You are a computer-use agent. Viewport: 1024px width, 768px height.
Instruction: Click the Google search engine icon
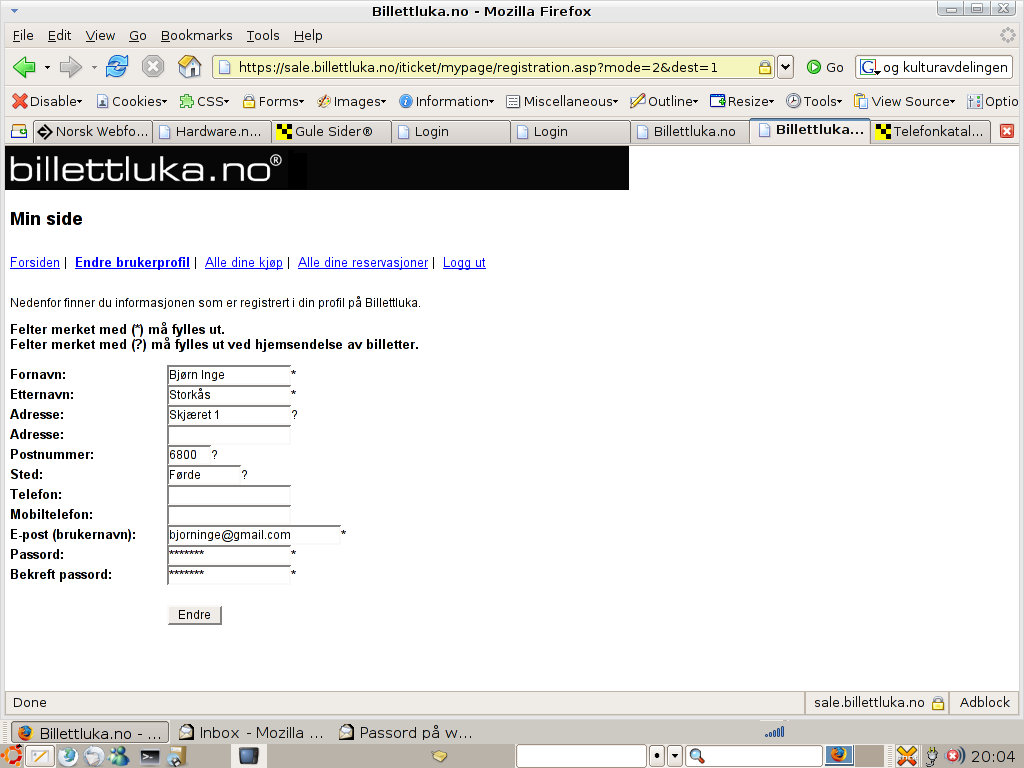(x=869, y=67)
